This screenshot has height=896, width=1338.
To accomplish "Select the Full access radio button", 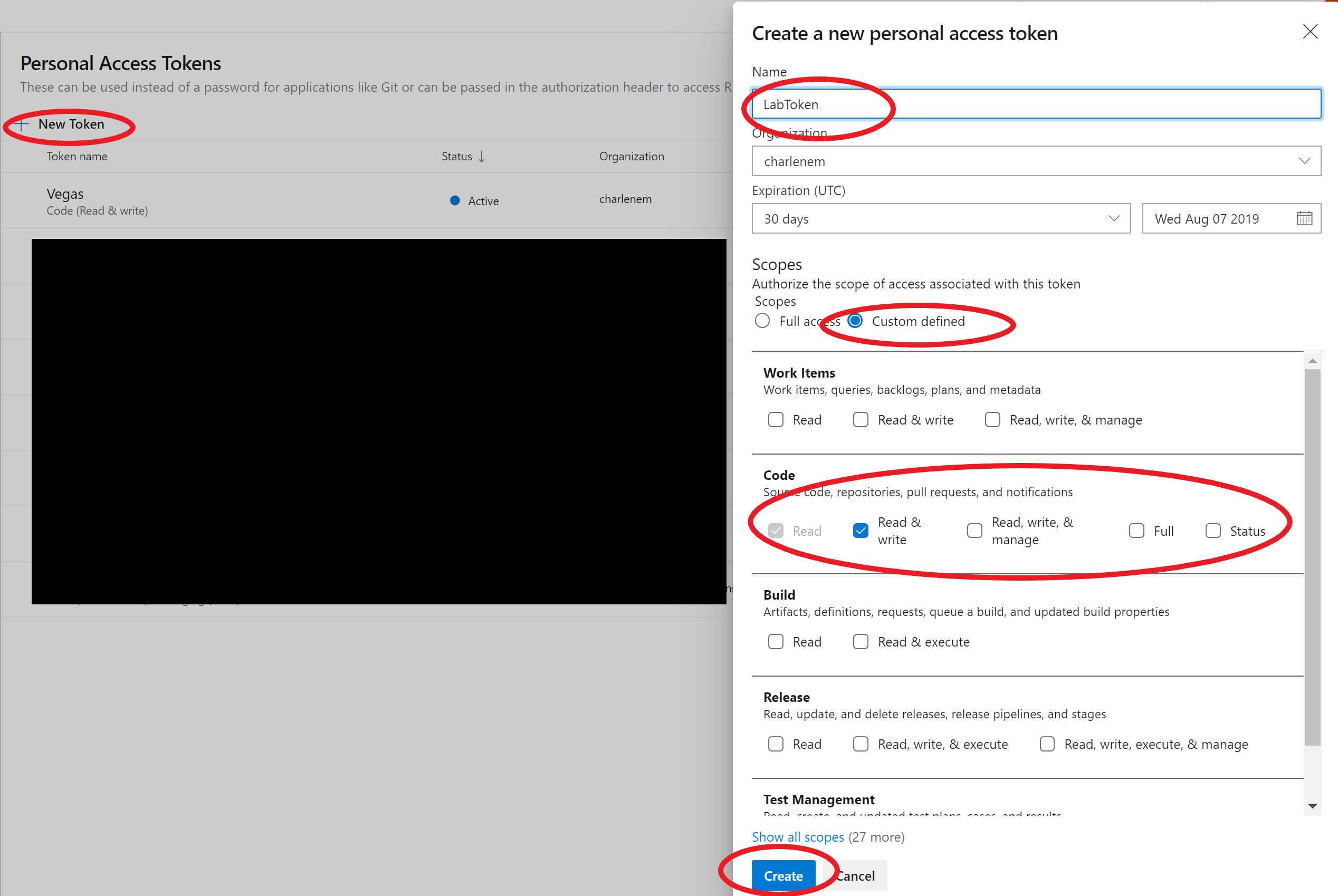I will (x=762, y=321).
